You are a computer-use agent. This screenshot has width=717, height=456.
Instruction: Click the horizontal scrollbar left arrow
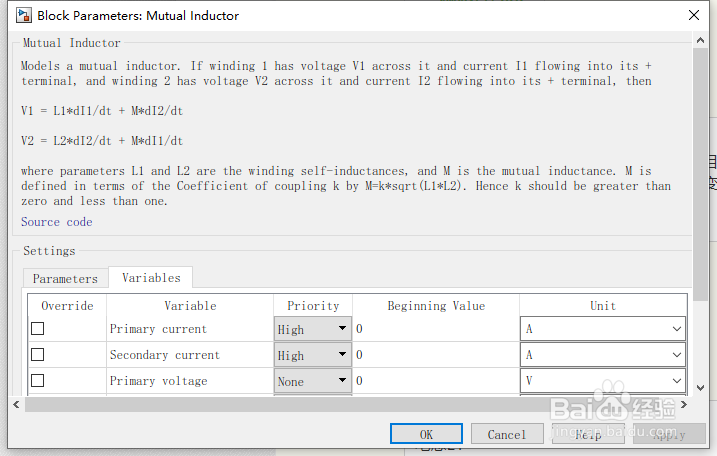16,404
